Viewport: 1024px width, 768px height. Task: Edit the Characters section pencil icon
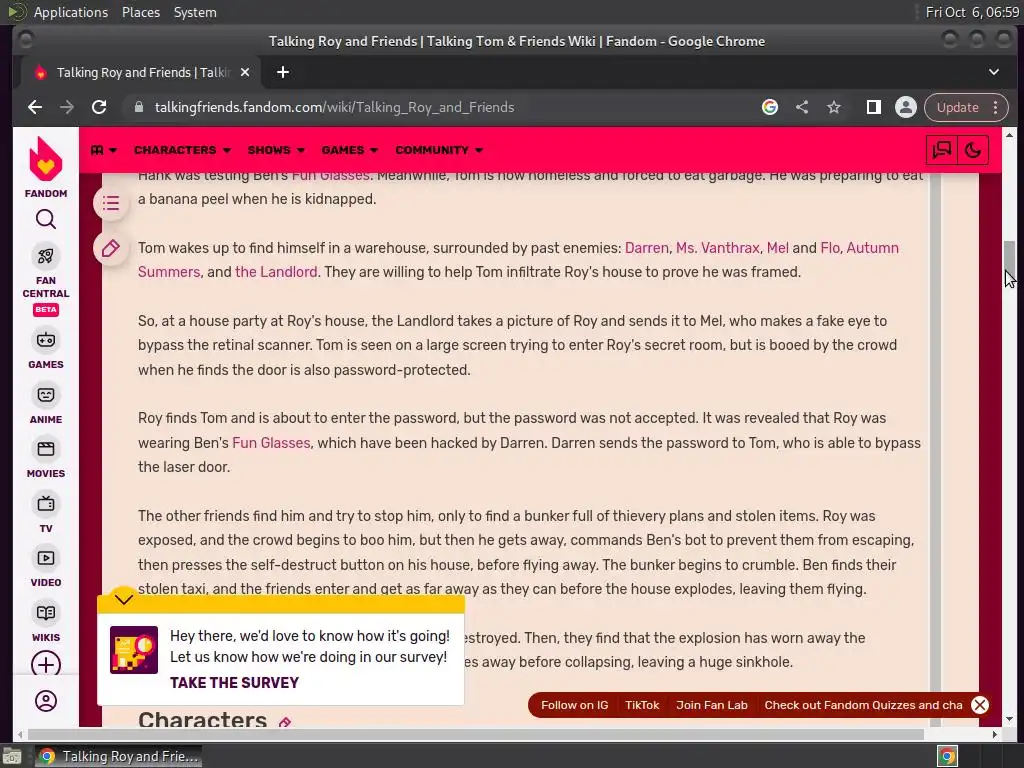285,722
